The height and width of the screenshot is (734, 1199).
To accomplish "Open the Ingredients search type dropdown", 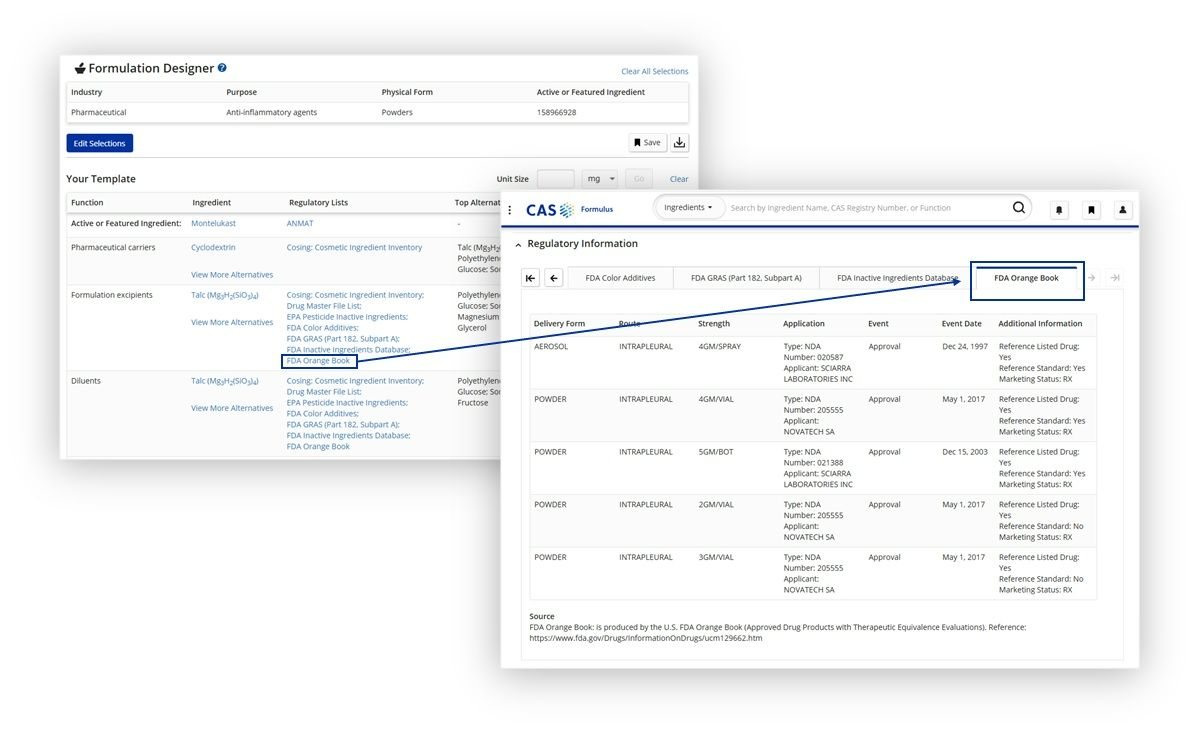I will click(x=688, y=207).
